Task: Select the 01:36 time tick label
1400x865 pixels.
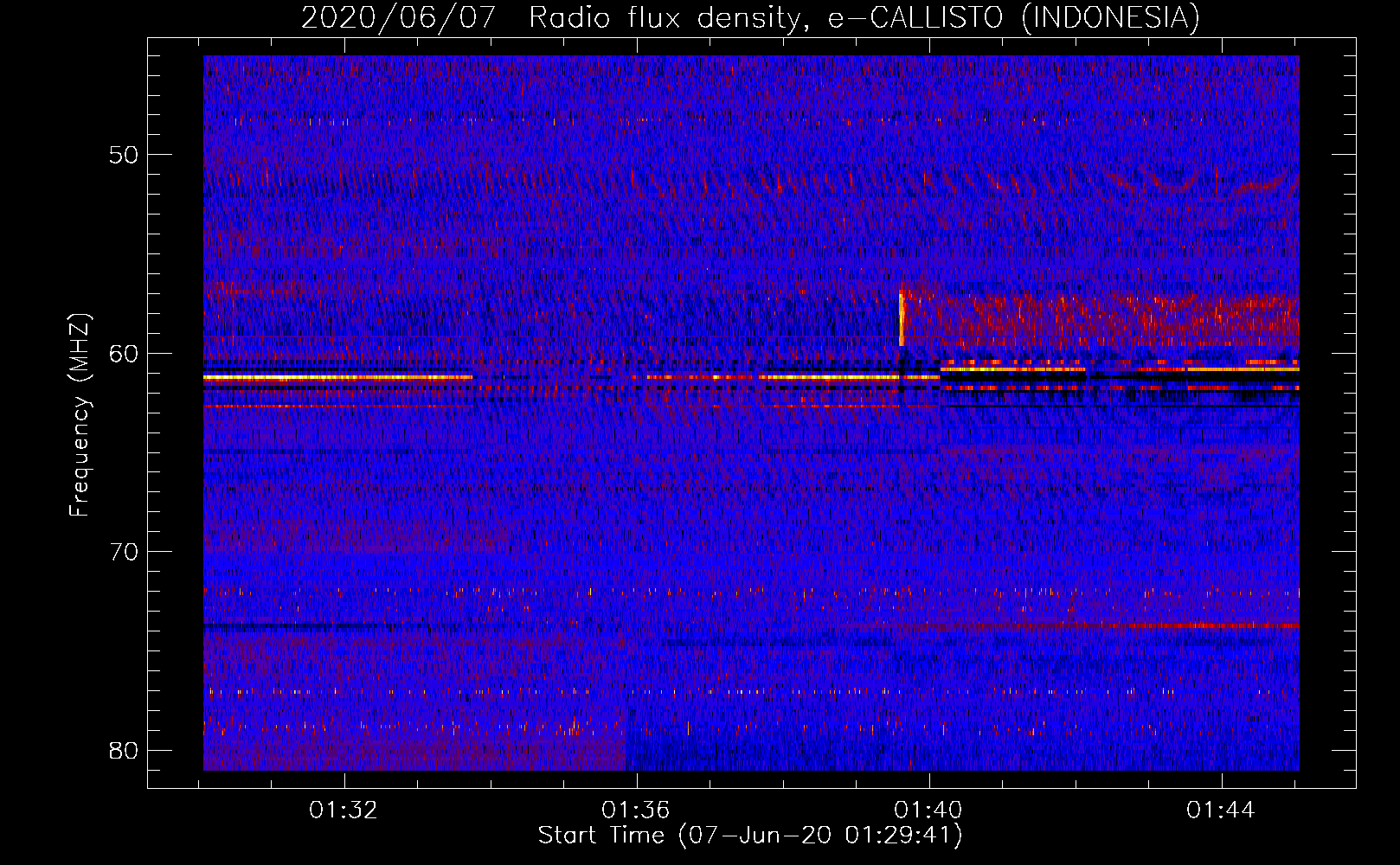Action: pos(636,811)
